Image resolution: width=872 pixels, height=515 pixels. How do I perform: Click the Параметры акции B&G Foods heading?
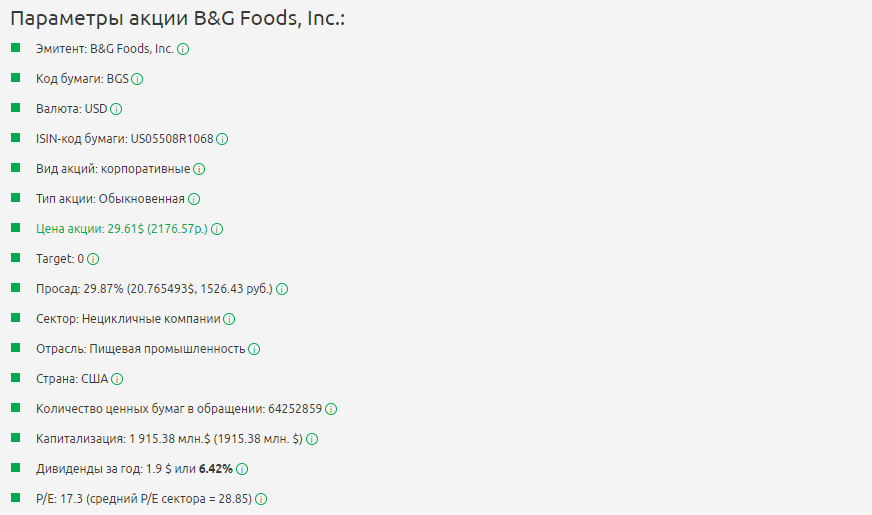[x=177, y=19]
